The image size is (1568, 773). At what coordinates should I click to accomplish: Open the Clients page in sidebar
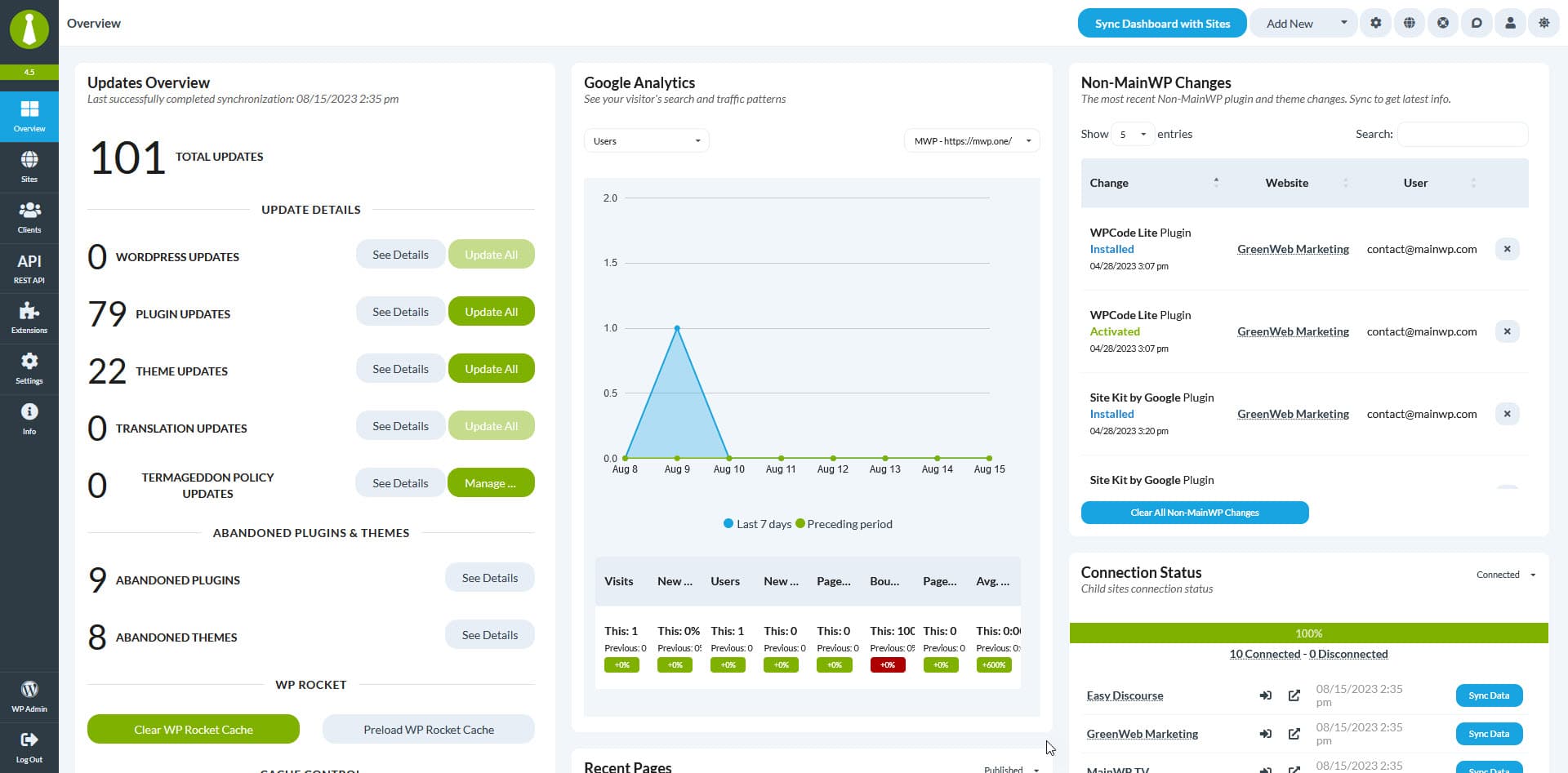point(29,217)
